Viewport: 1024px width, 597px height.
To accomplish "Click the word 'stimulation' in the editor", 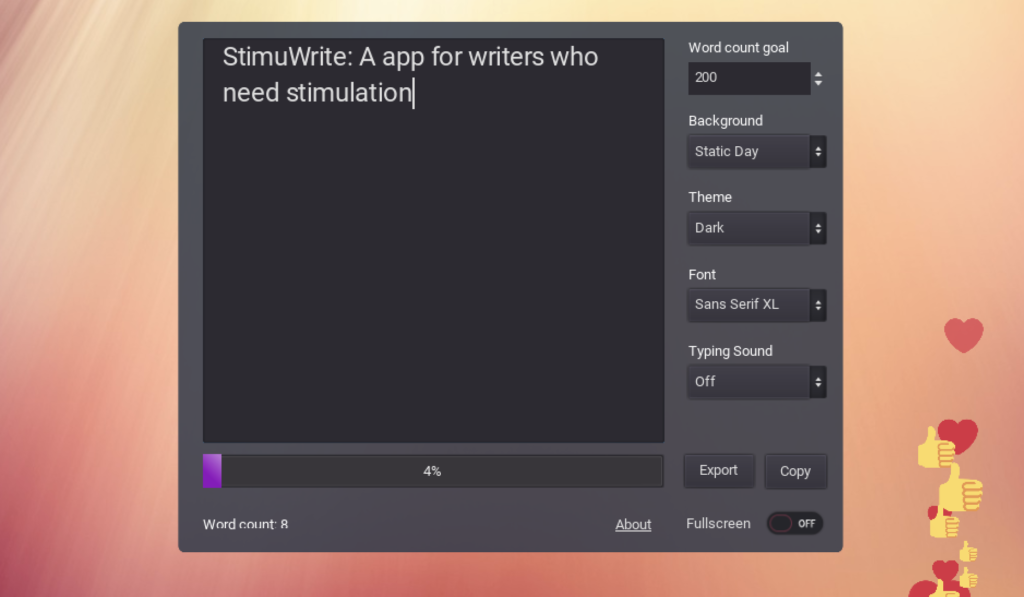I will coord(349,93).
